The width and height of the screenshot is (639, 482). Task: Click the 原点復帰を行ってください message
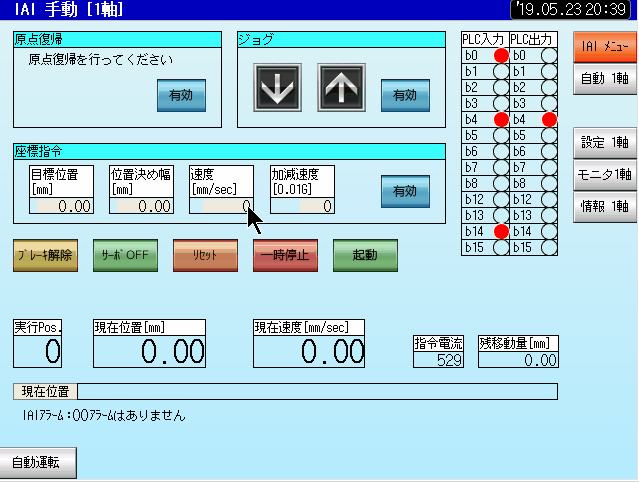101,60
